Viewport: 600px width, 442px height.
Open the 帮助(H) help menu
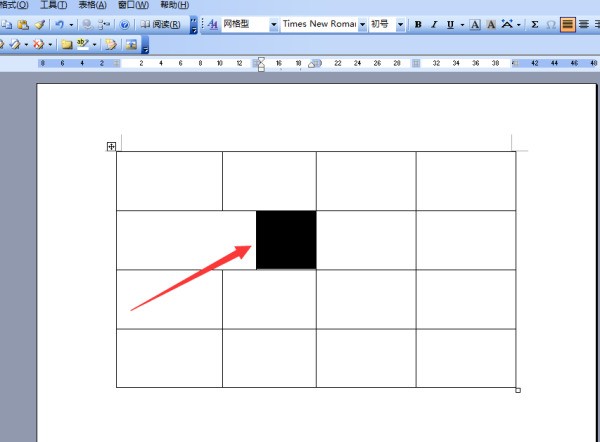pyautogui.click(x=174, y=5)
